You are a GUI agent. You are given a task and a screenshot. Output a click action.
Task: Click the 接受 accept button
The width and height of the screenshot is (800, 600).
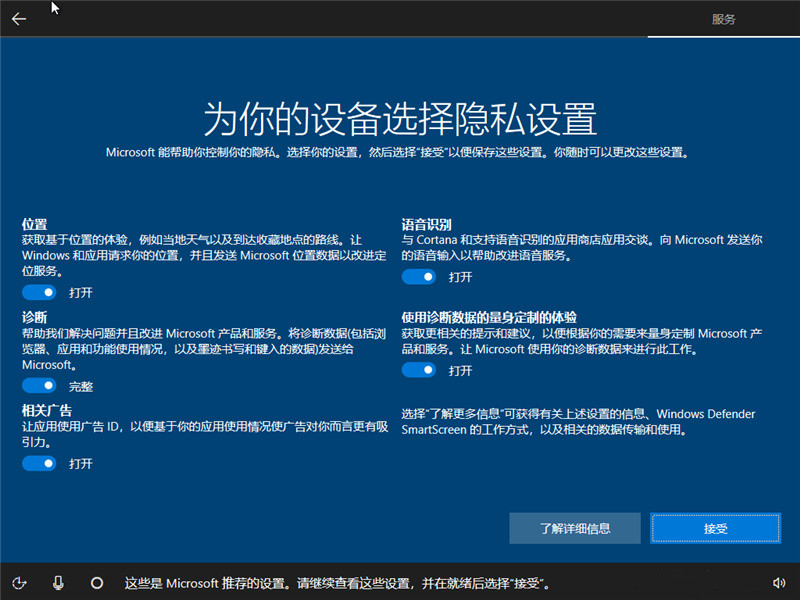point(715,528)
